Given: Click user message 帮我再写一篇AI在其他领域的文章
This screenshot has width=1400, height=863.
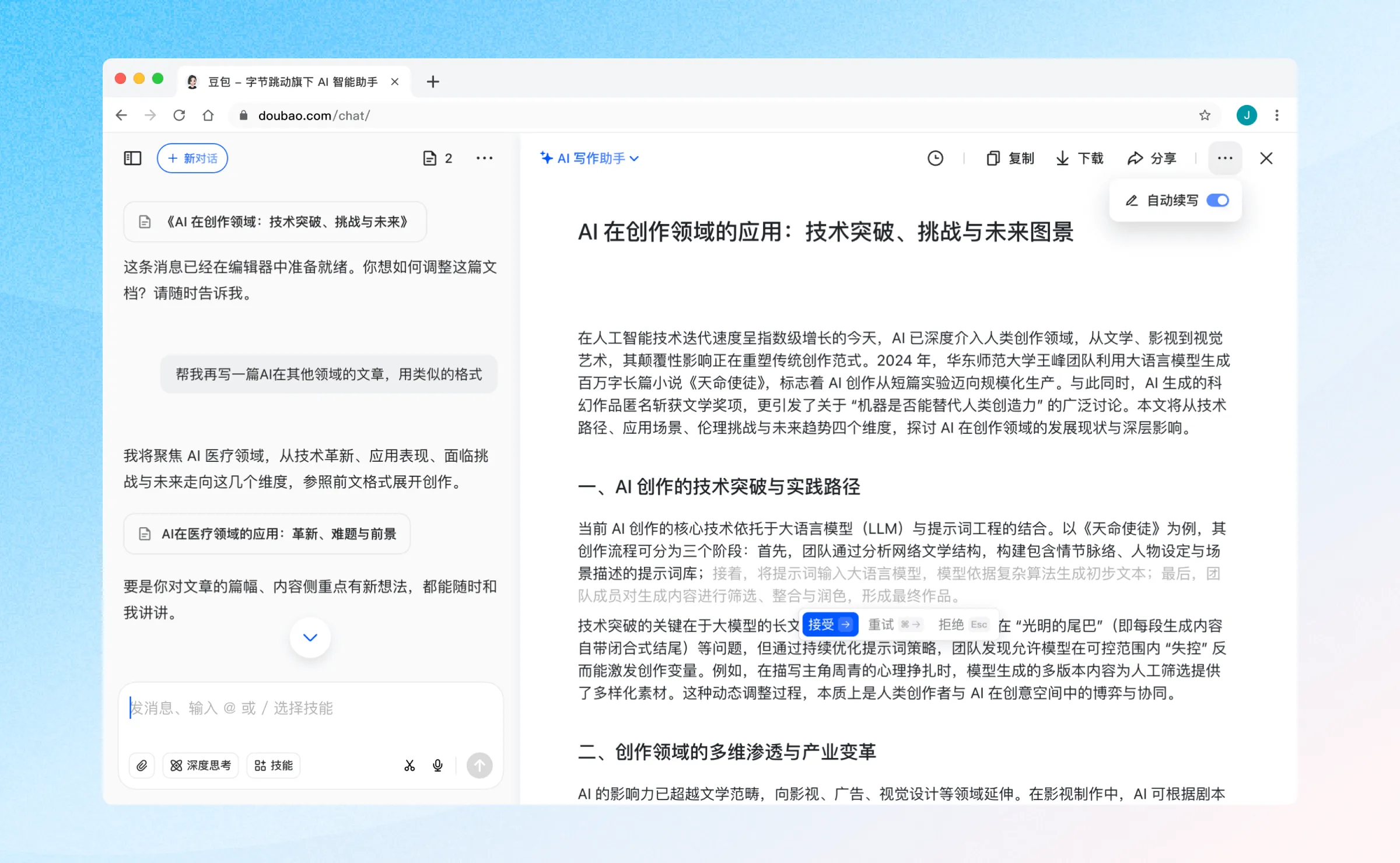Looking at the screenshot, I should [x=329, y=374].
